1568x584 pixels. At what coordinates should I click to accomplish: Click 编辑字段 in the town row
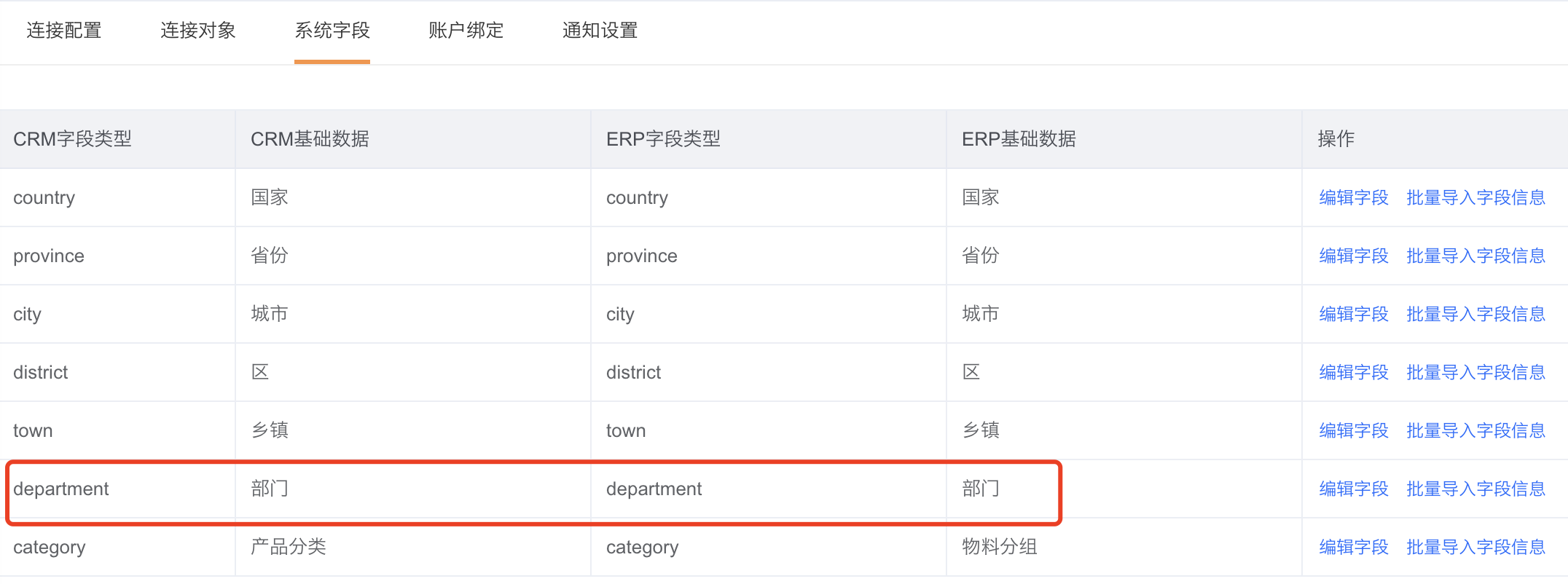tap(1354, 430)
